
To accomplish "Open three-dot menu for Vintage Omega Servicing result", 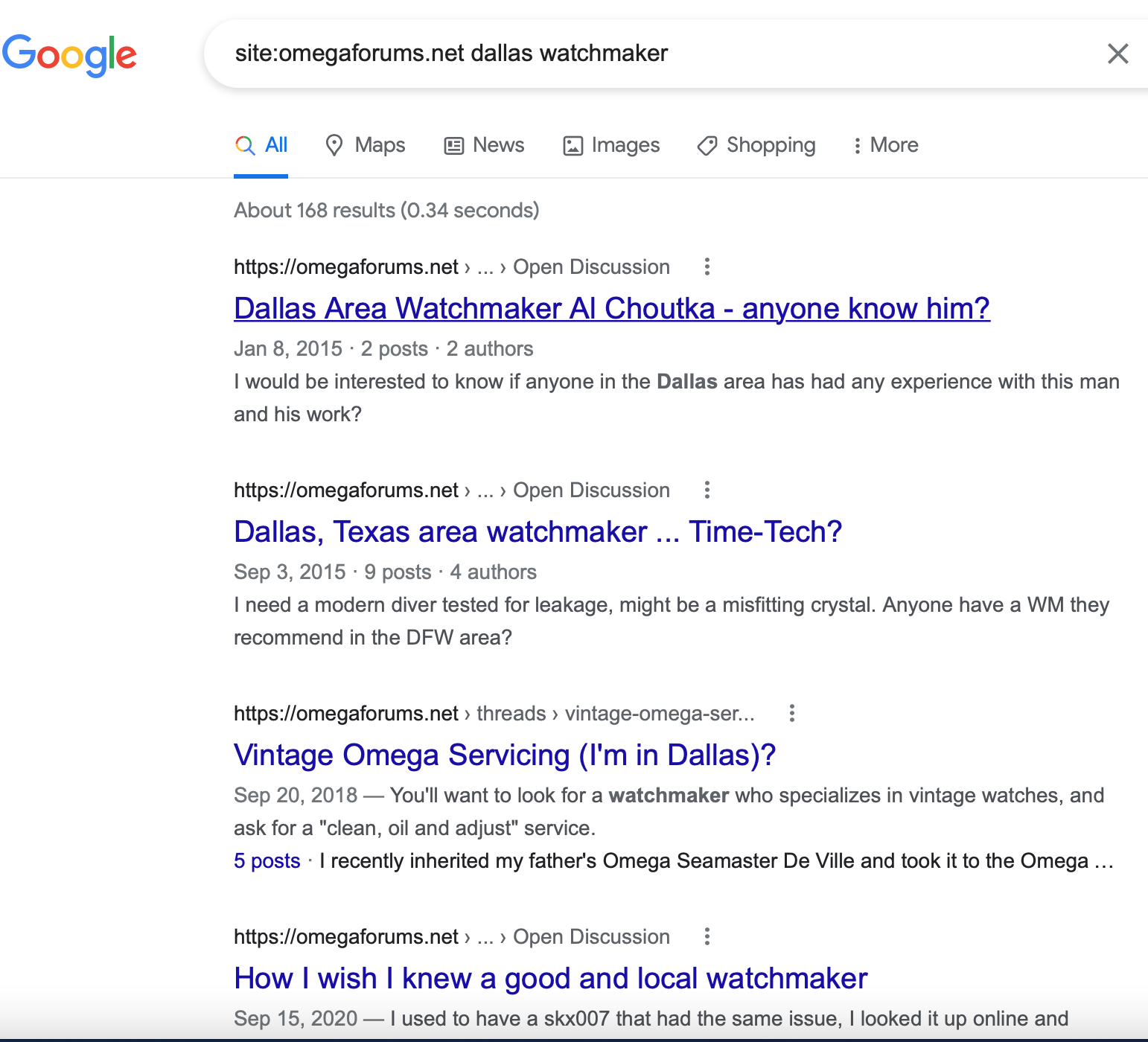I will 791,713.
